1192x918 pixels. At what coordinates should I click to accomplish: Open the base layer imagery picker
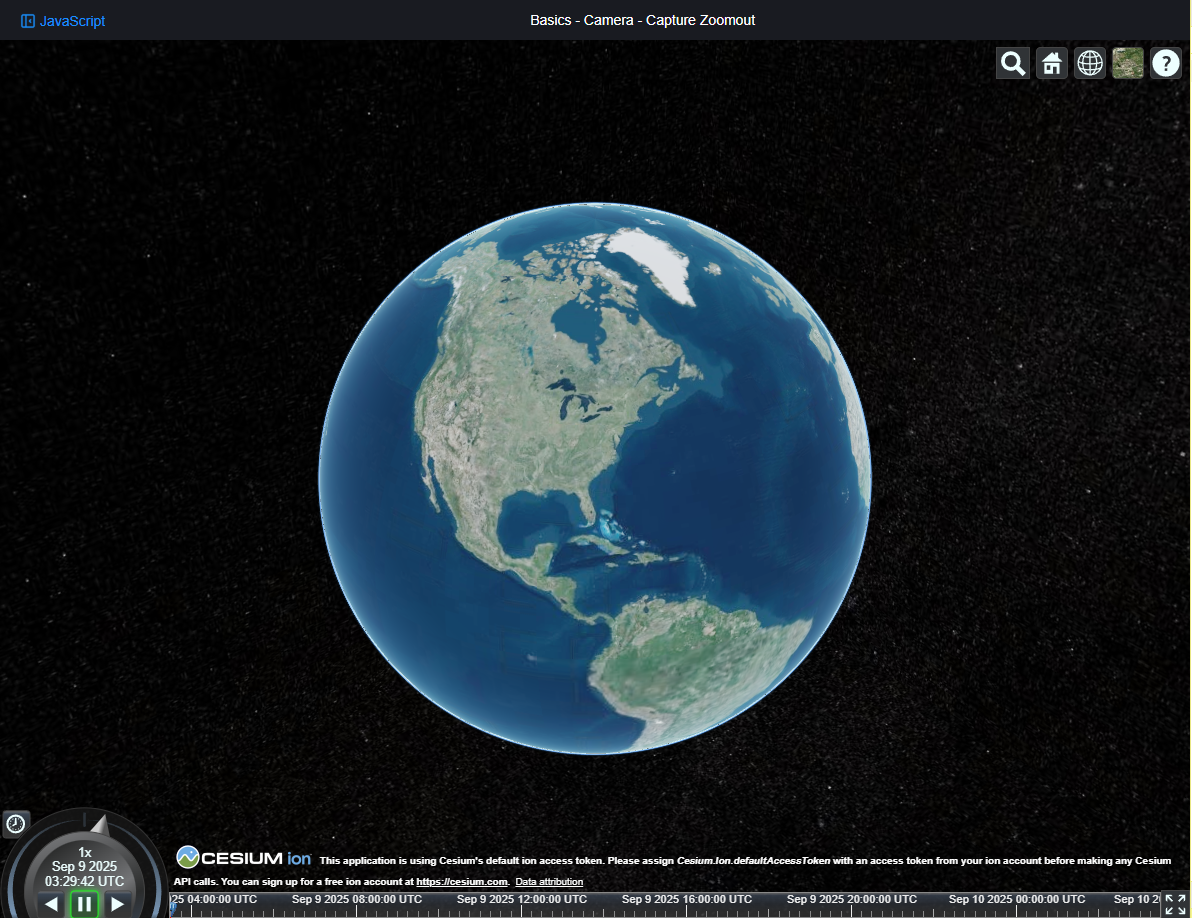[x=1127, y=63]
